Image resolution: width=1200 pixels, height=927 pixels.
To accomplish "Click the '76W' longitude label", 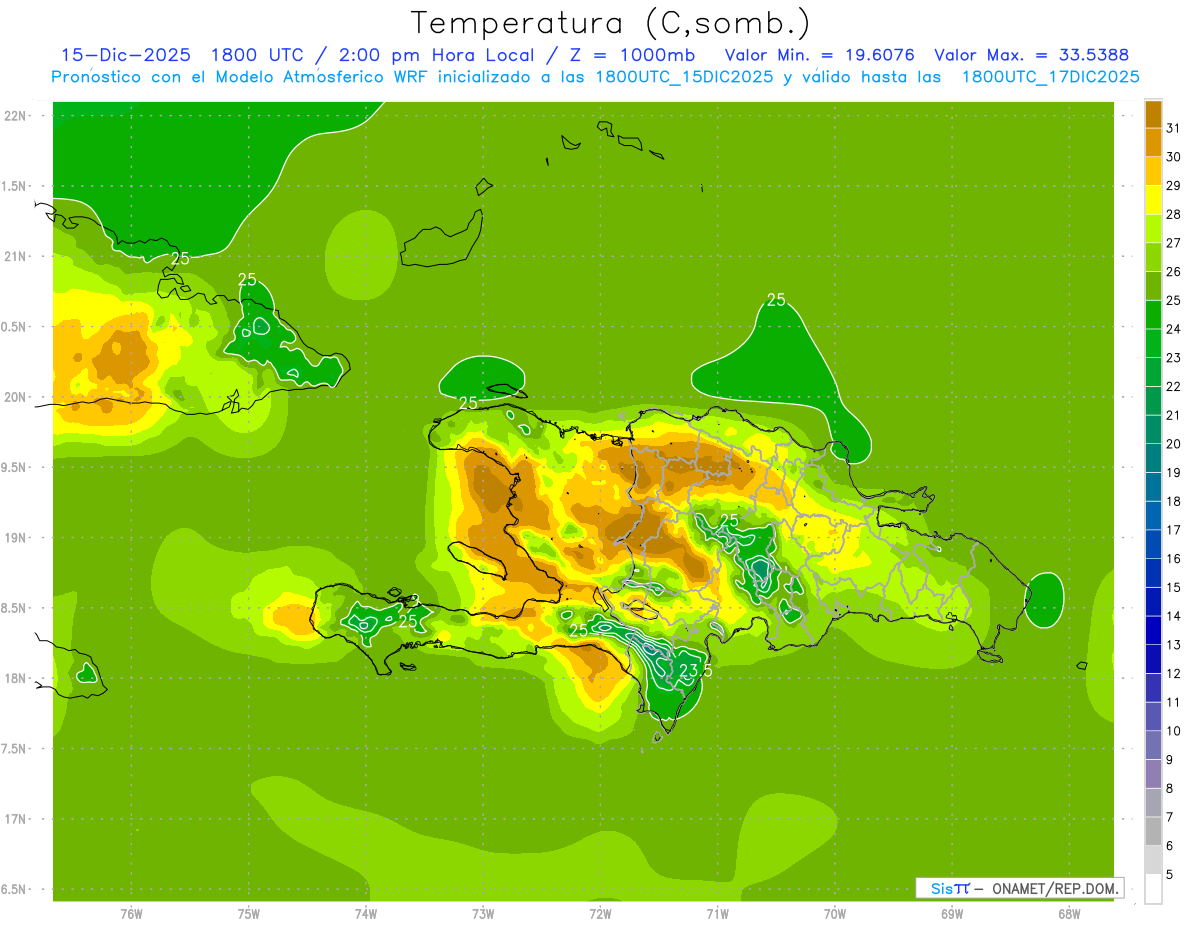I will [131, 914].
